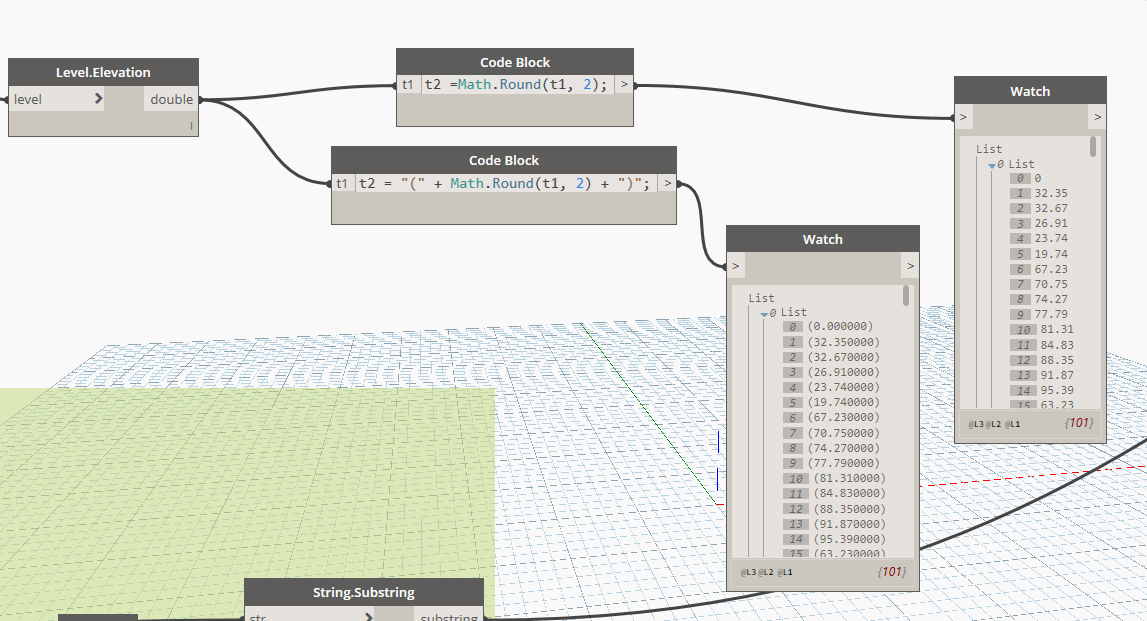Select value 23.74 in the right Watch list
Screen dimensions: 1147x621
tap(1050, 238)
